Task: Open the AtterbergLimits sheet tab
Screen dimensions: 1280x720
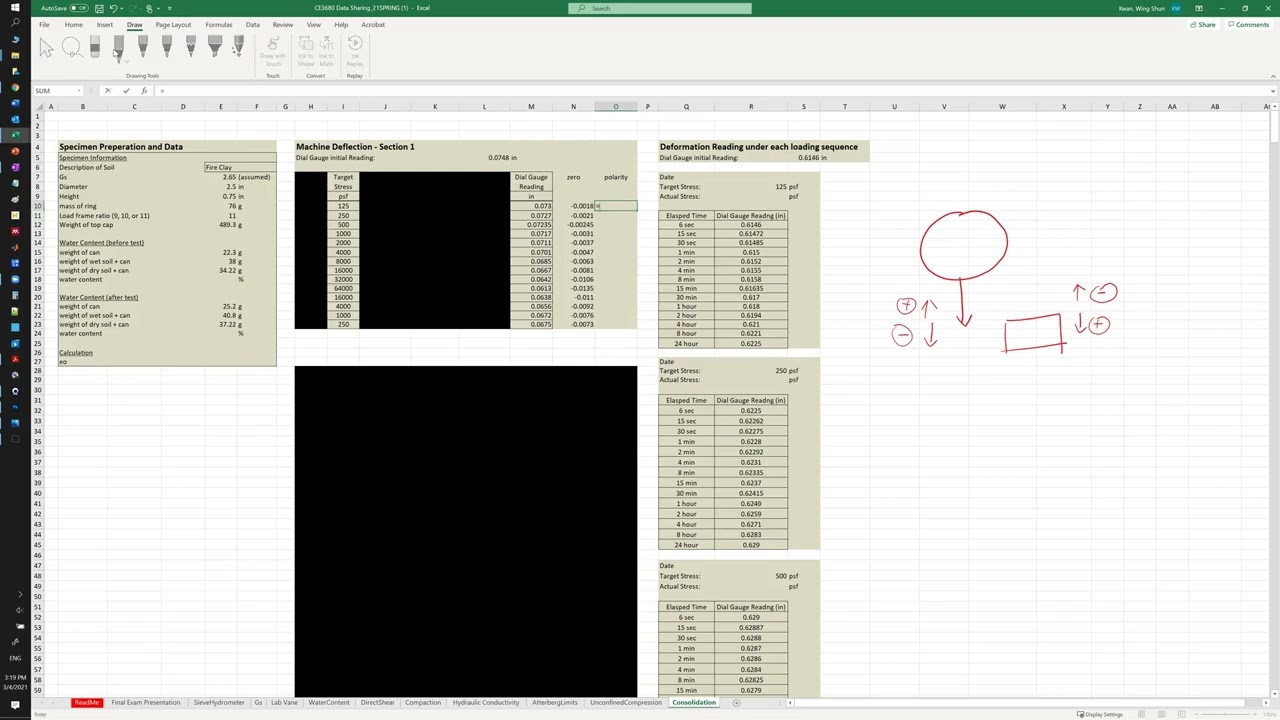Action: pyautogui.click(x=555, y=703)
